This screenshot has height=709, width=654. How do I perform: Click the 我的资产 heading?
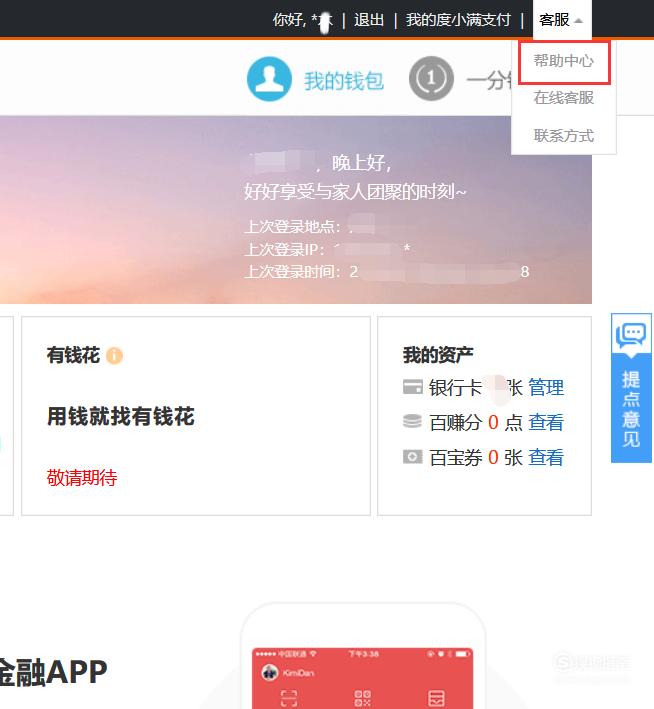click(x=438, y=355)
